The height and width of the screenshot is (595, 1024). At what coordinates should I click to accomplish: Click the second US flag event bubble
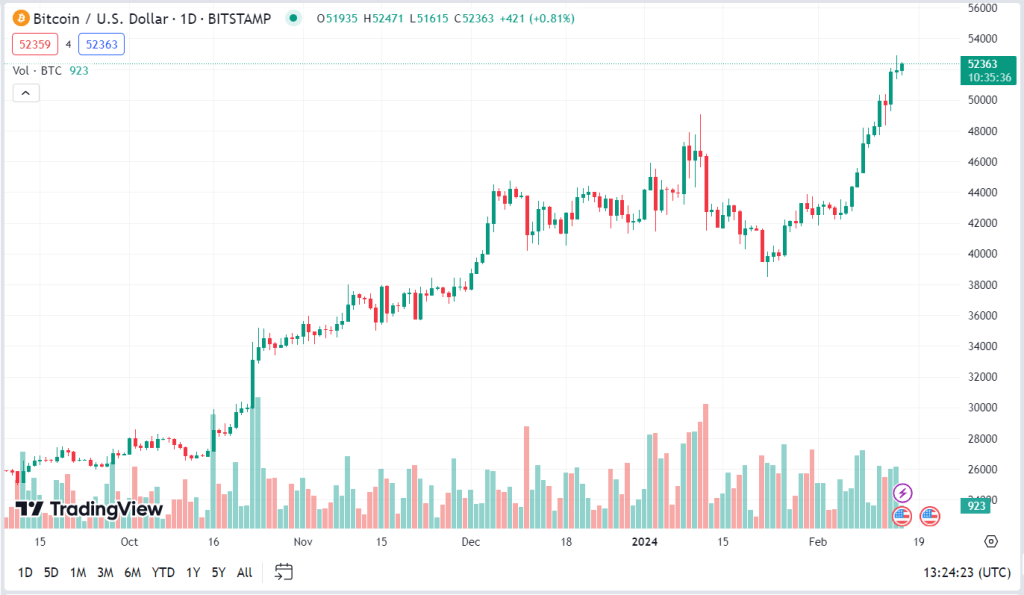[x=930, y=516]
